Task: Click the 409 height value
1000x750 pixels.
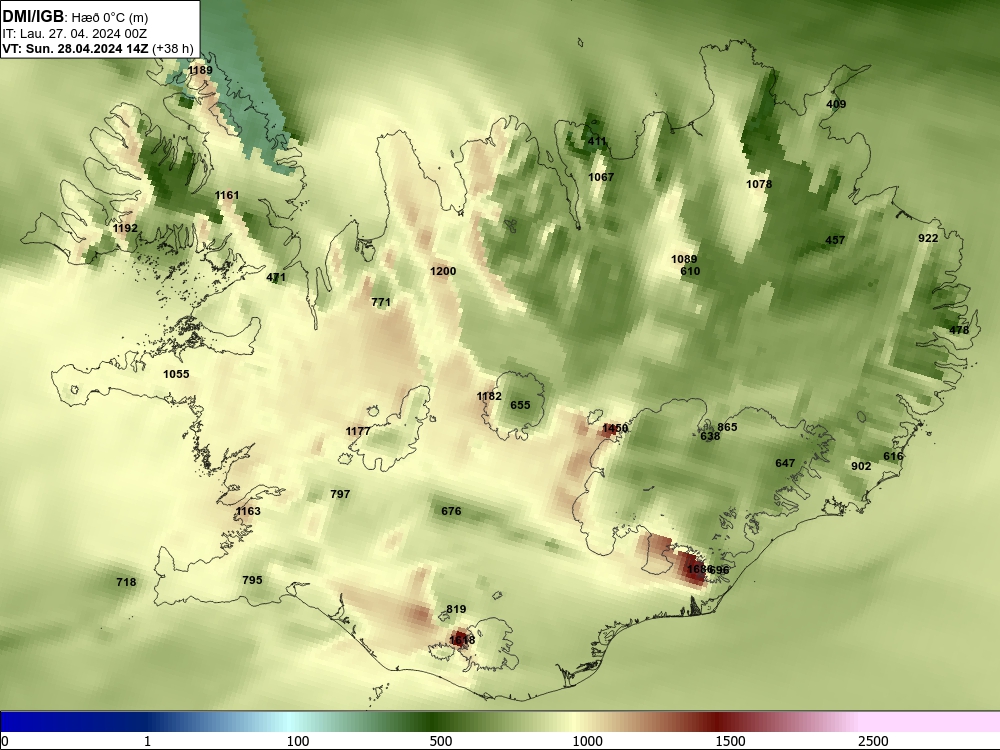Action: (836, 105)
